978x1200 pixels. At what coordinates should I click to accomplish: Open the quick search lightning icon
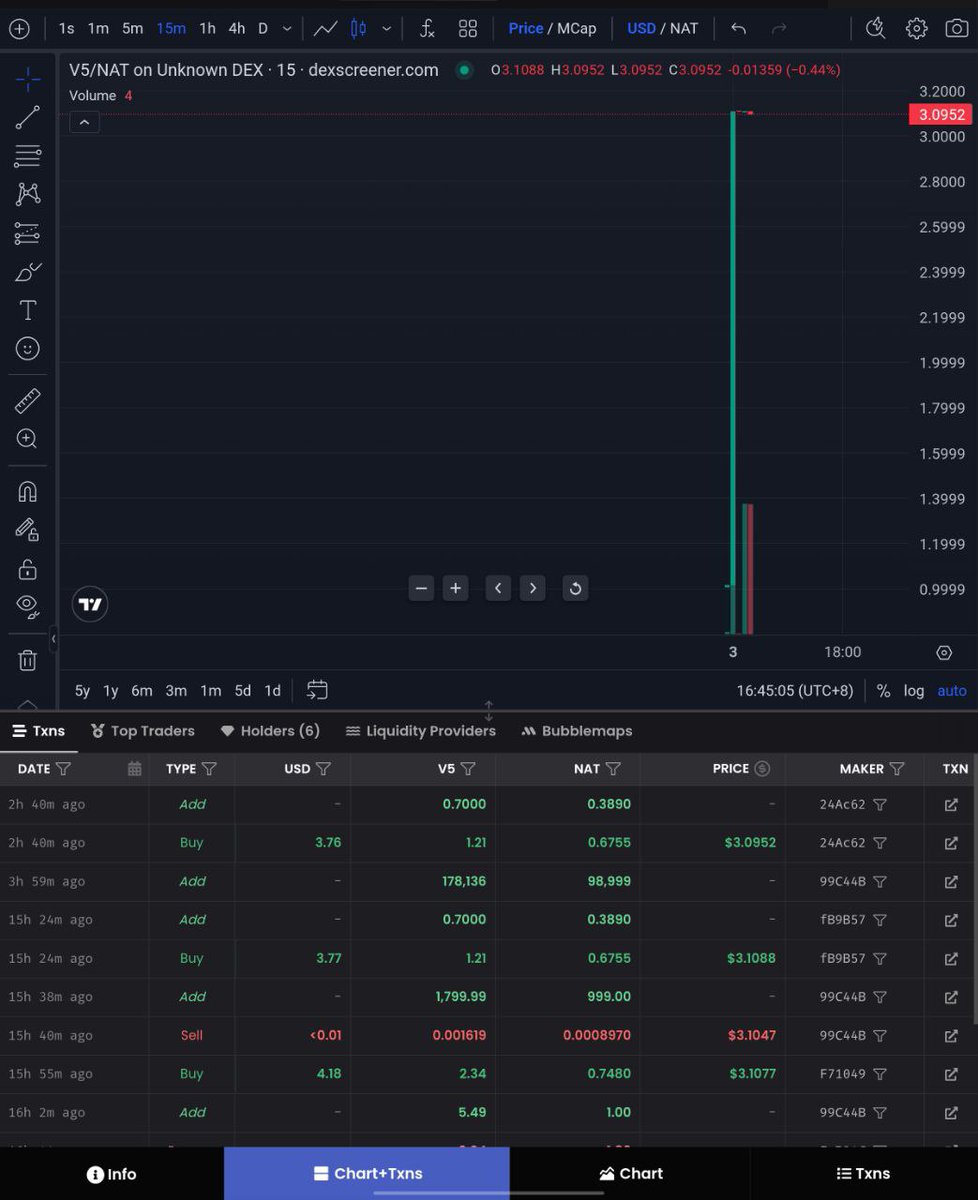point(875,28)
